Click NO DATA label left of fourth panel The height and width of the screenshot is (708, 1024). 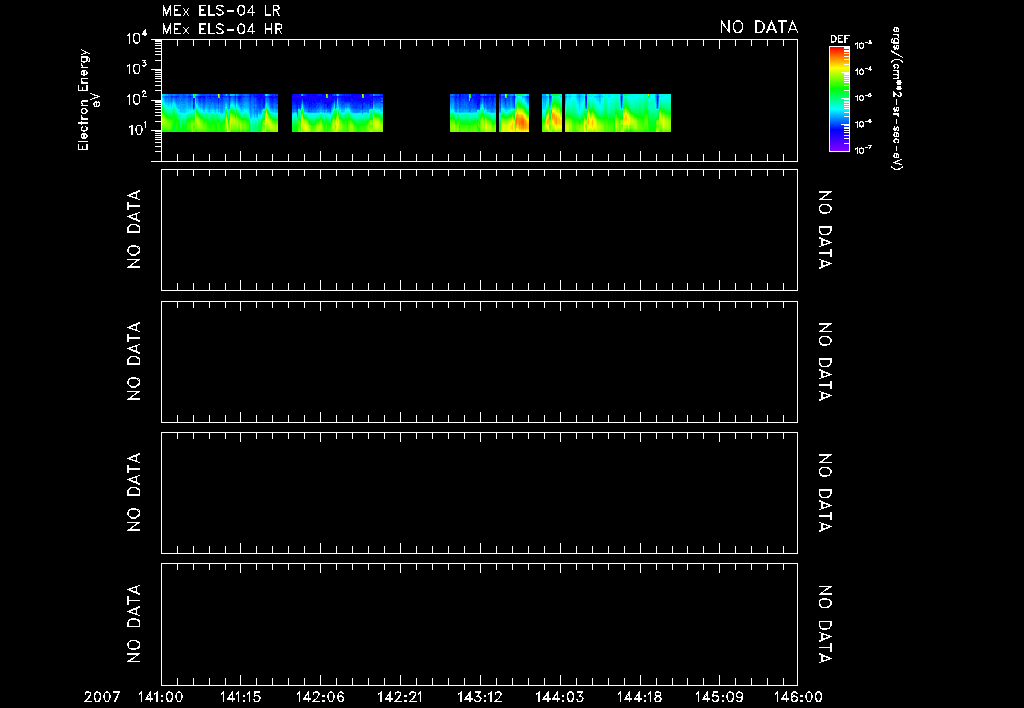(134, 492)
